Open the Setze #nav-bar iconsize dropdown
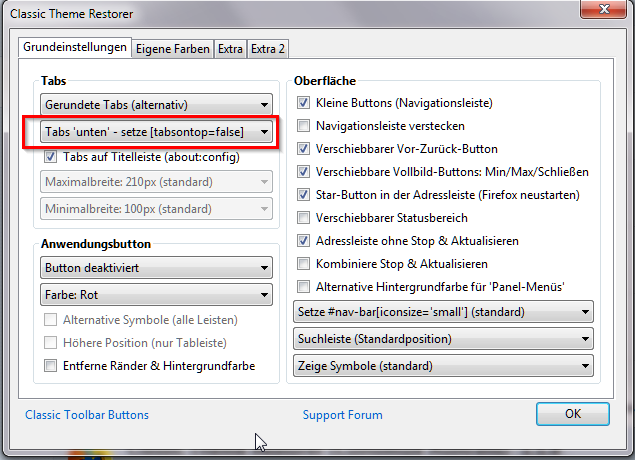 [x=443, y=313]
